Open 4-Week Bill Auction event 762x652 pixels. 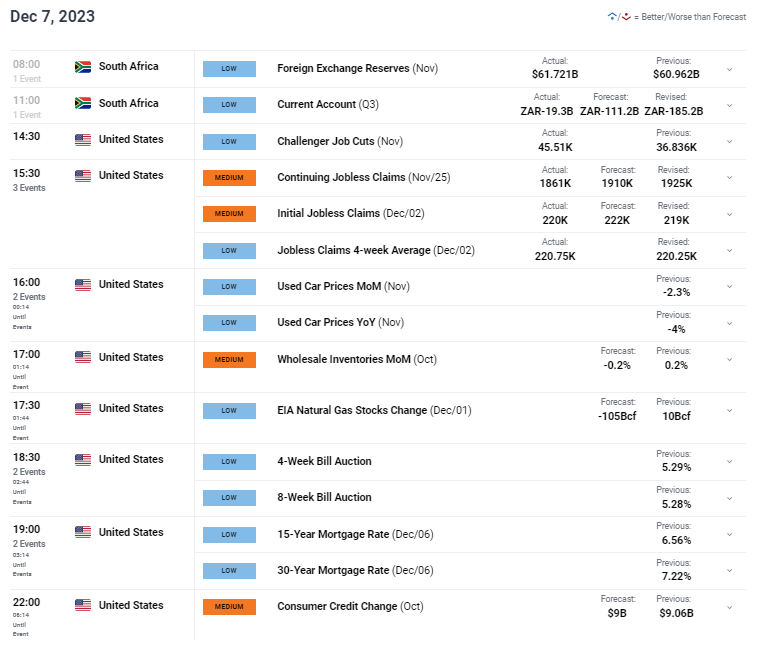point(324,461)
